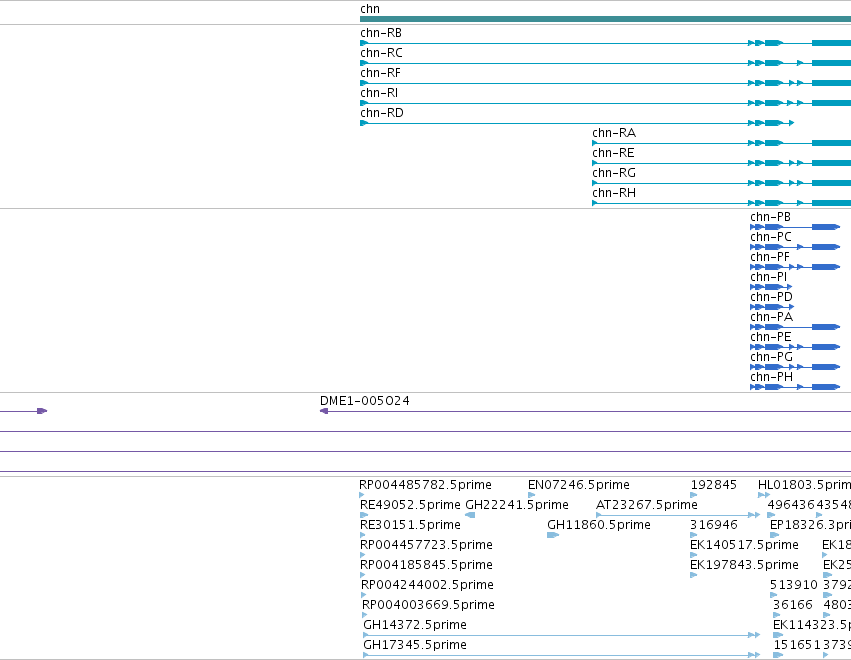
Task: Click the chn-PB protein coding glyph
Action: pos(795,227)
